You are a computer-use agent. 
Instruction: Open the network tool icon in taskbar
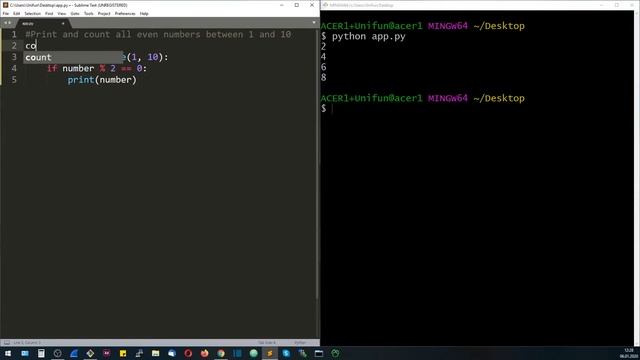click(139, 353)
